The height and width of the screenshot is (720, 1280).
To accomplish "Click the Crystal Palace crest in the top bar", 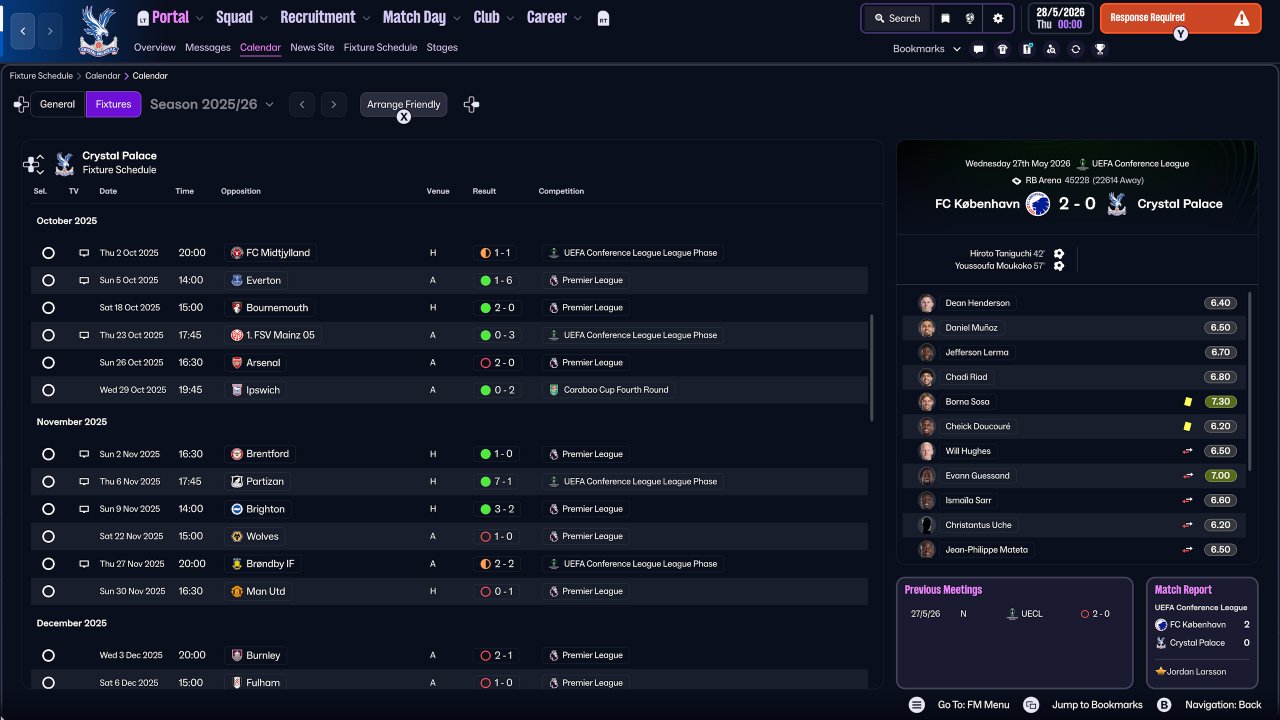I will pyautogui.click(x=98, y=31).
